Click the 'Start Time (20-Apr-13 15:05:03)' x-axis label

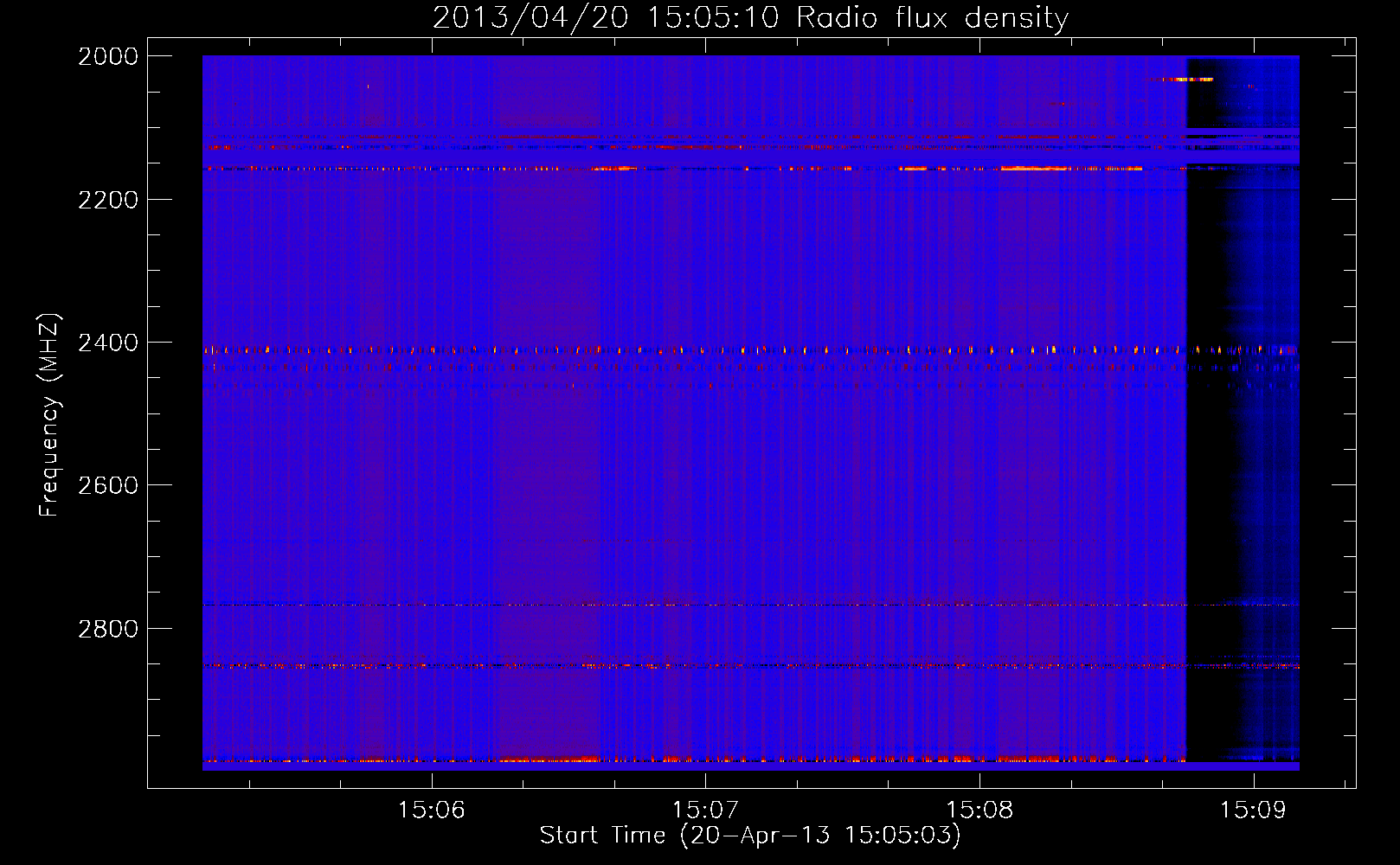click(x=750, y=836)
